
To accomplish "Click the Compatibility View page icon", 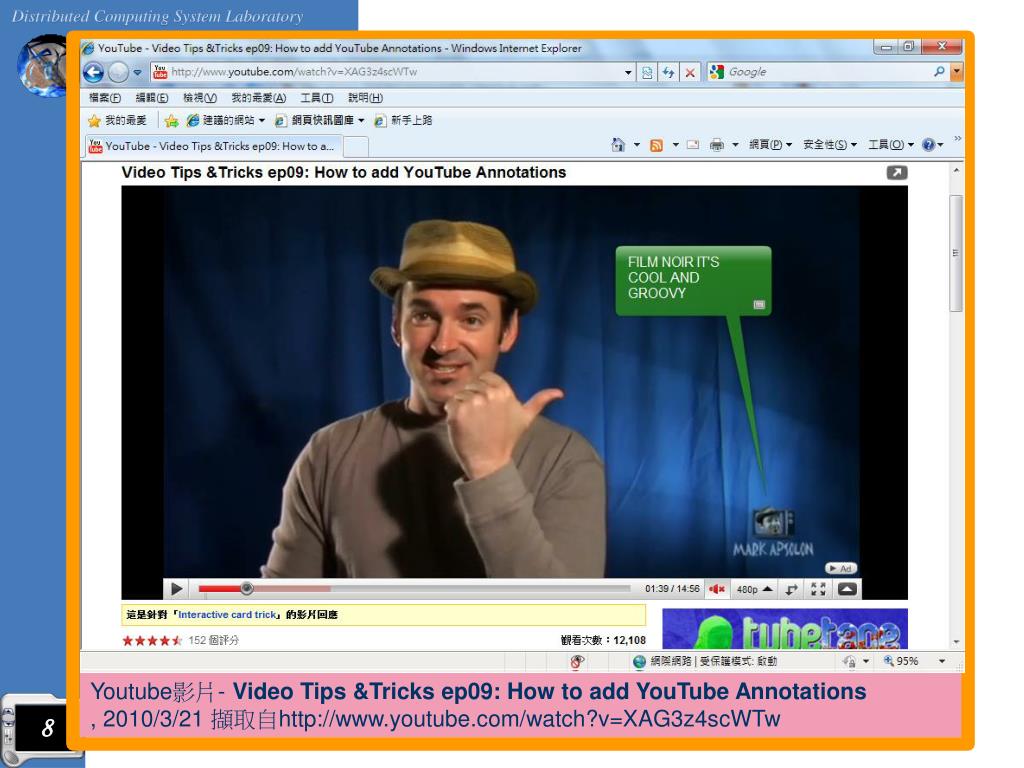I will point(647,72).
